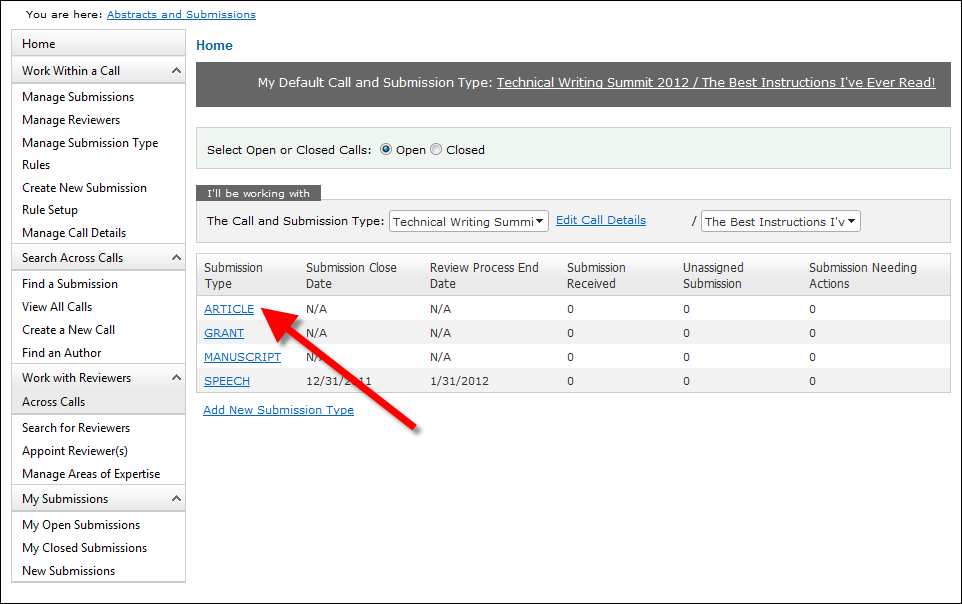Collapse the Search Across Calls section
This screenshot has width=962, height=604.
(x=176, y=258)
